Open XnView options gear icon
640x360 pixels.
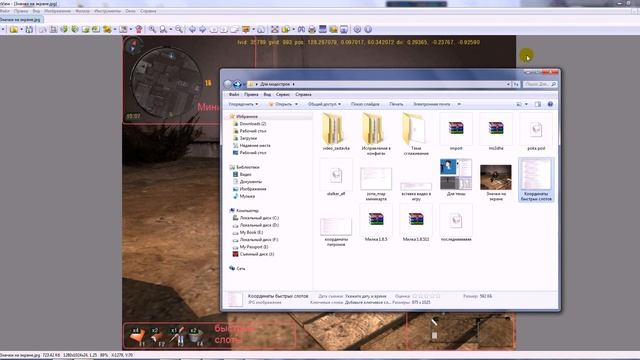click(357, 29)
